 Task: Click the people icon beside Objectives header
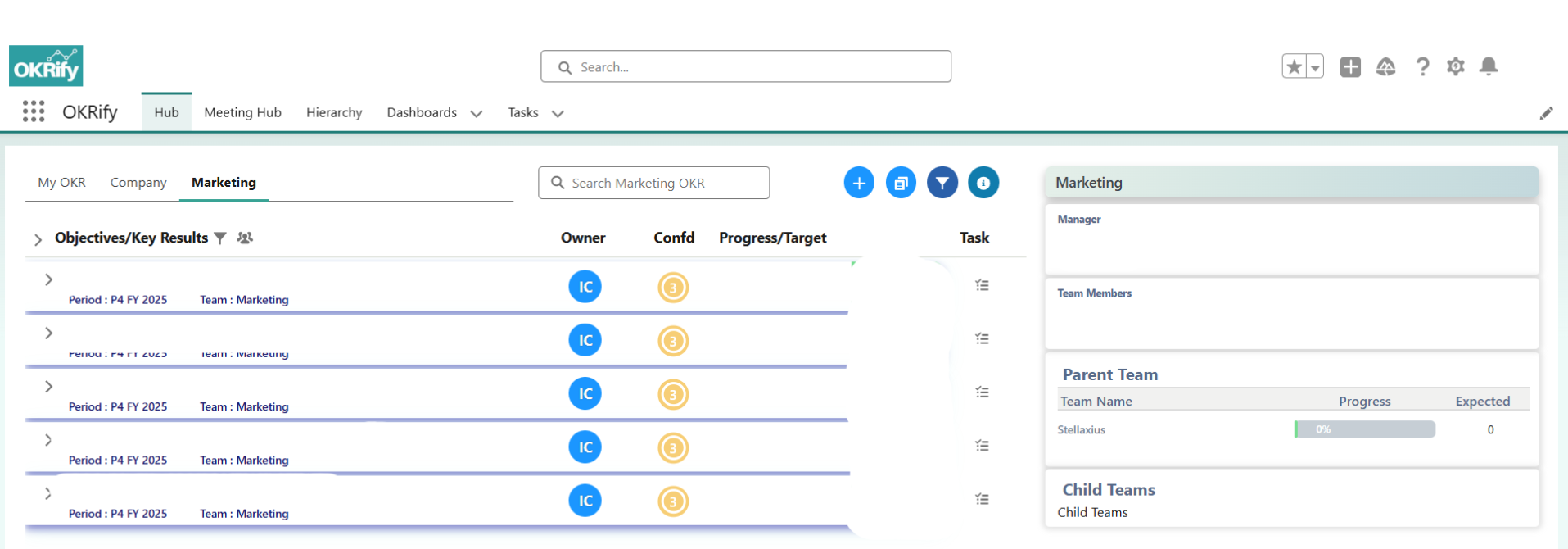[245, 238]
